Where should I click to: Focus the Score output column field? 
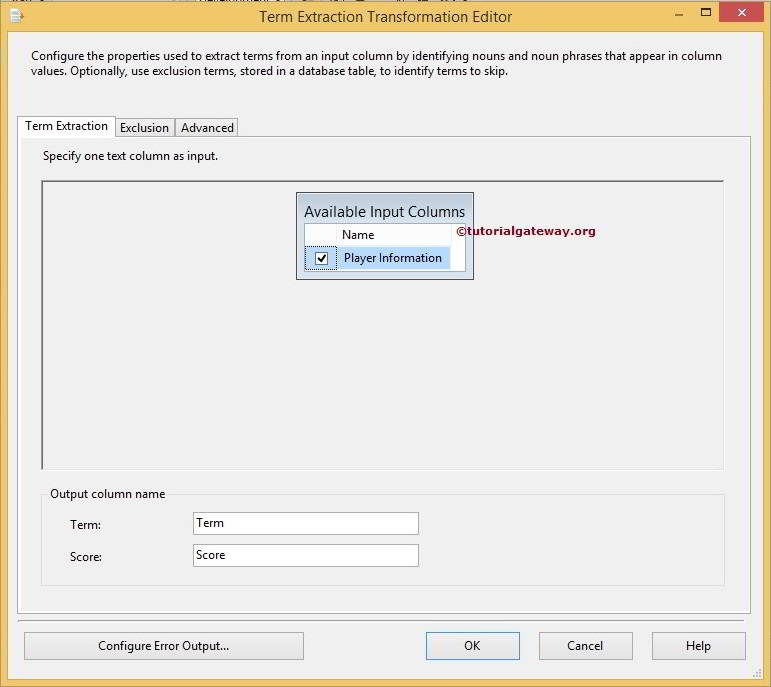coord(306,555)
